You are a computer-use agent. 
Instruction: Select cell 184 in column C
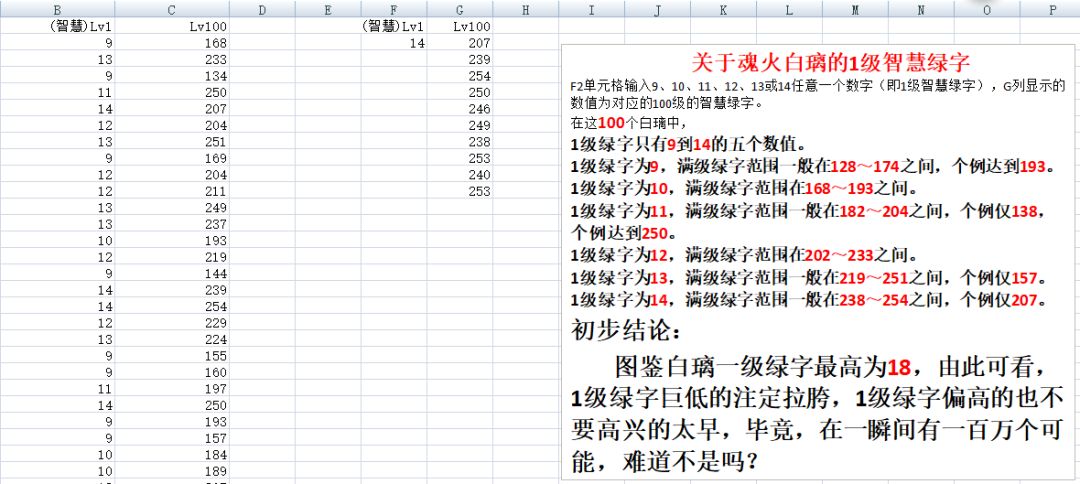point(172,455)
